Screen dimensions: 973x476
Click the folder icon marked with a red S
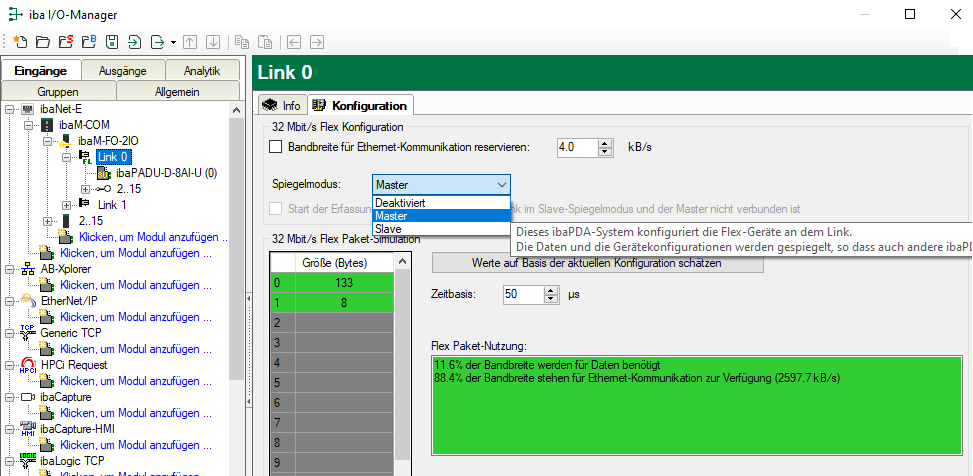pos(66,42)
